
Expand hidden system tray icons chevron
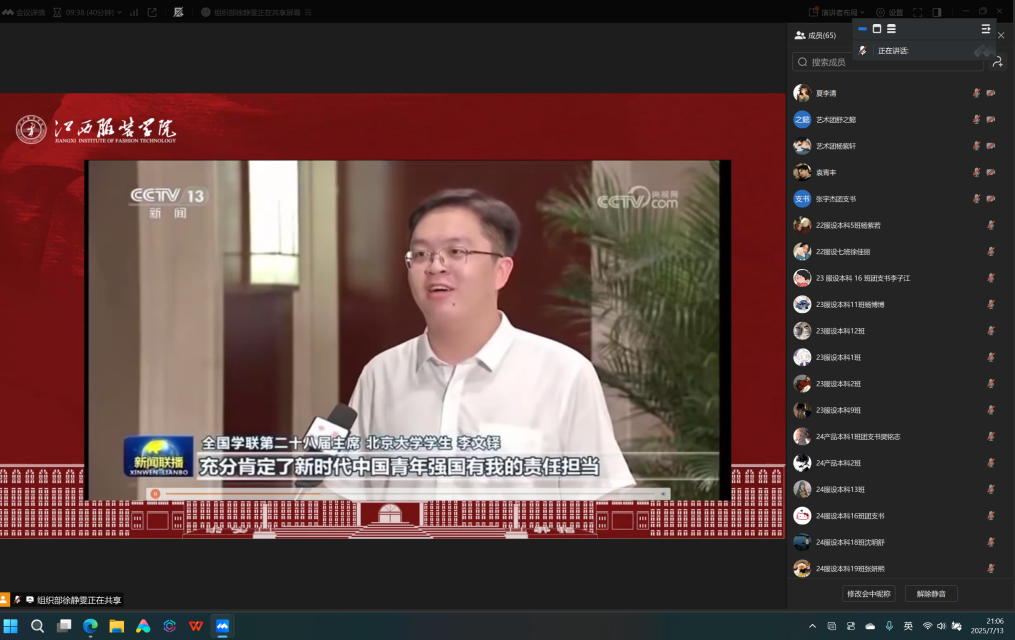pos(812,626)
